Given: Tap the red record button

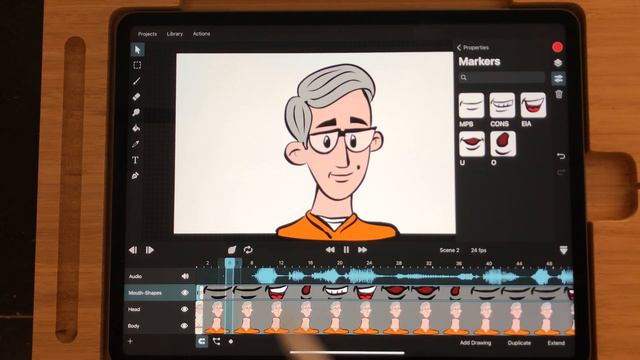Looking at the screenshot, I should (558, 47).
